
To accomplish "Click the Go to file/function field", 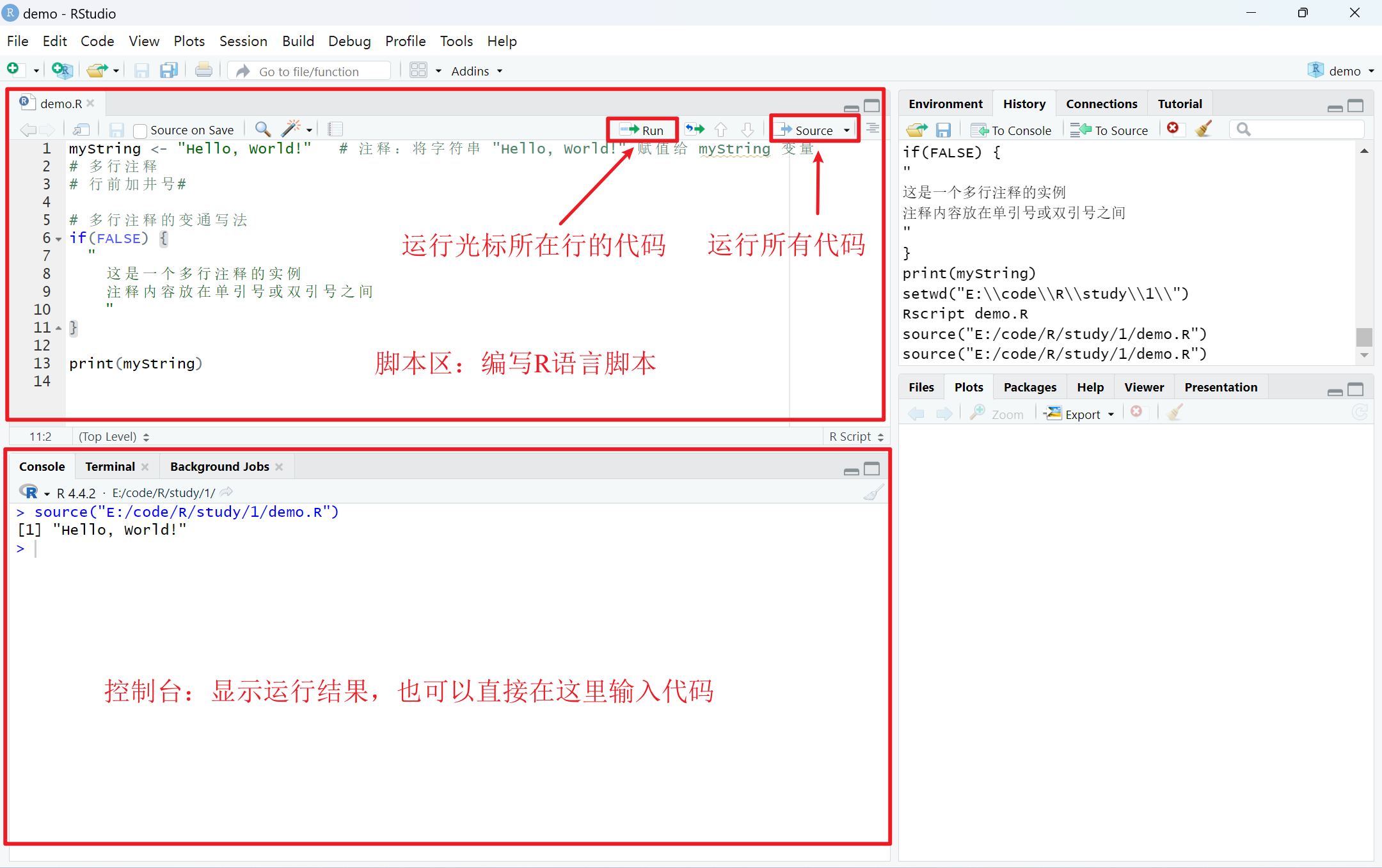I will coord(309,71).
